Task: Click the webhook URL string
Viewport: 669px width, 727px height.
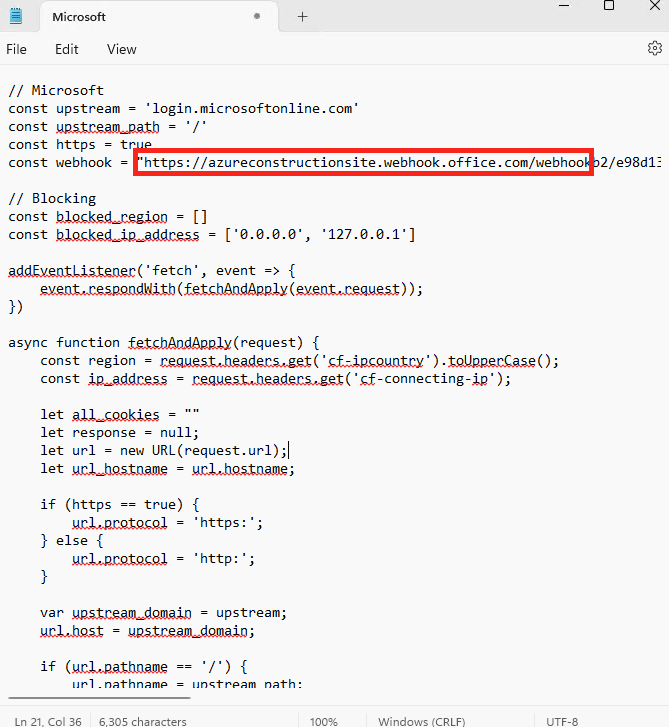Action: 399,163
